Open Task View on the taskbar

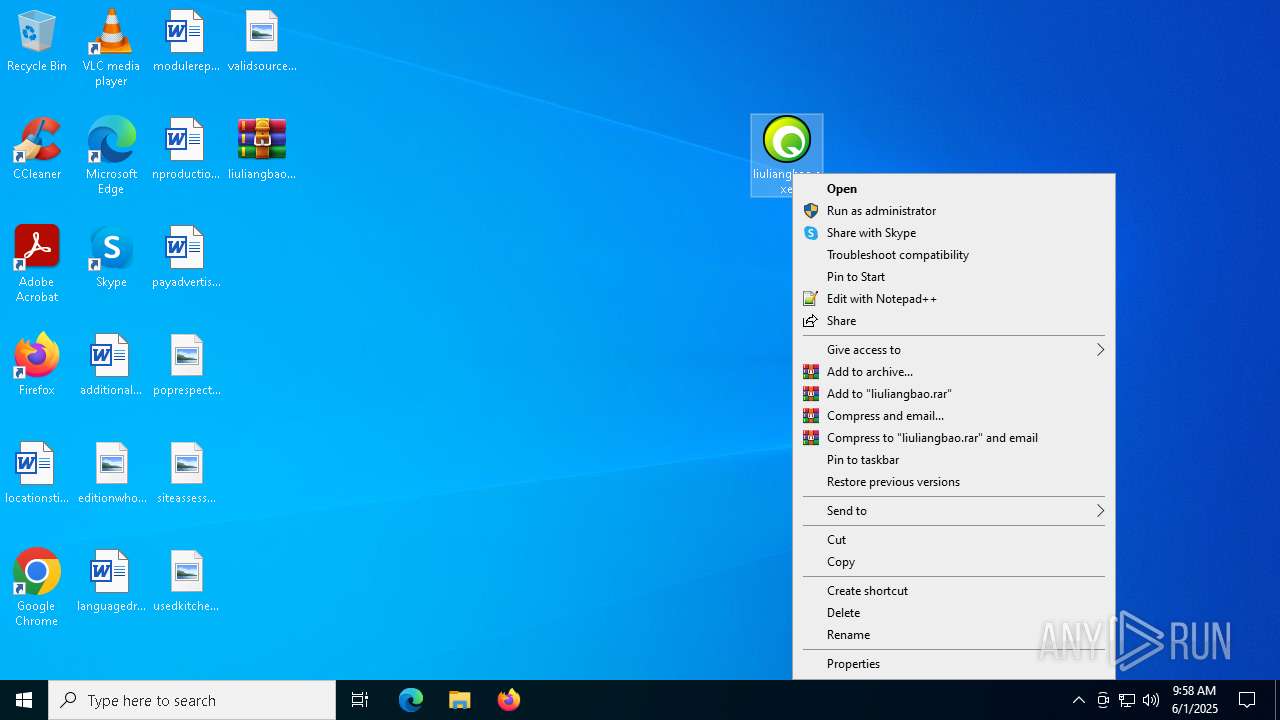(x=360, y=700)
